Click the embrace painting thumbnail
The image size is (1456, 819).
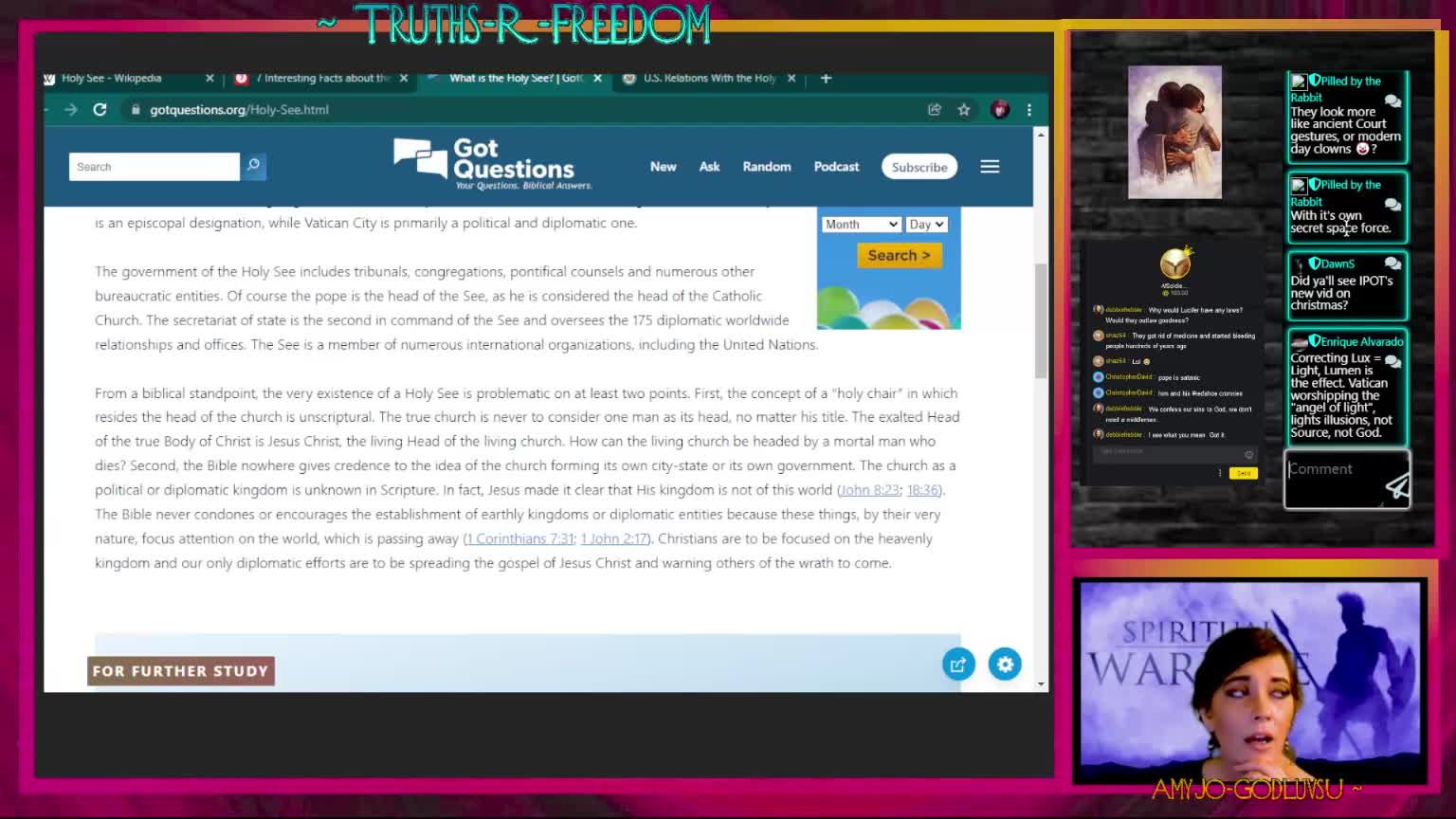tap(1174, 132)
